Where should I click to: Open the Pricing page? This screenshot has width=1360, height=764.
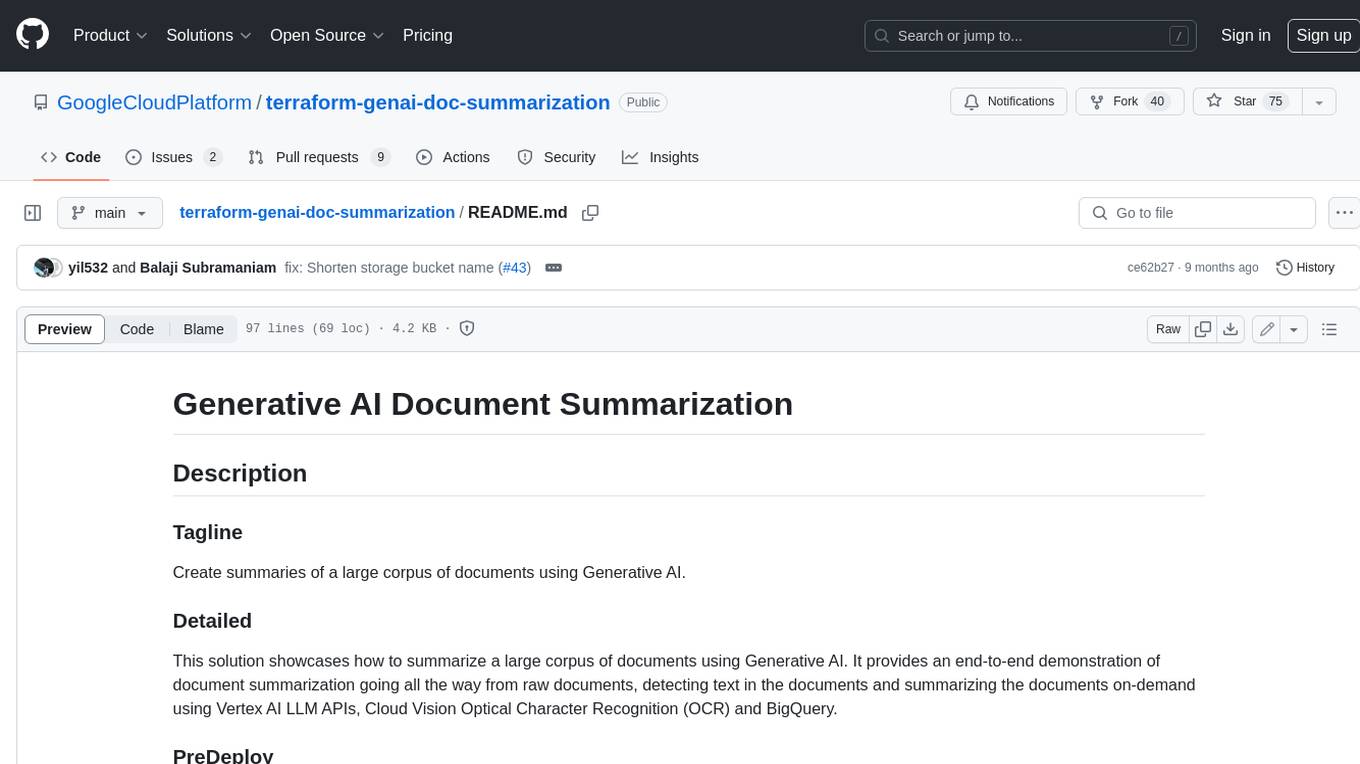427,35
